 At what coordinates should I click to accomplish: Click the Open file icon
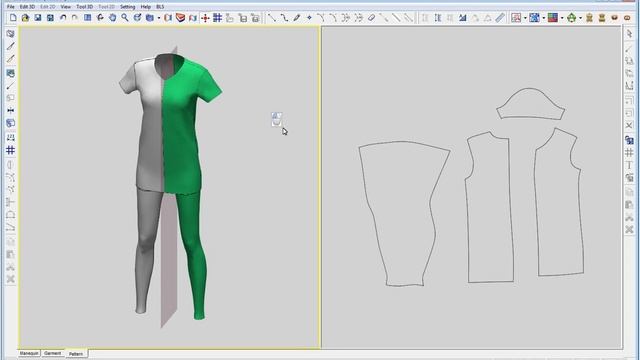(x=25, y=18)
